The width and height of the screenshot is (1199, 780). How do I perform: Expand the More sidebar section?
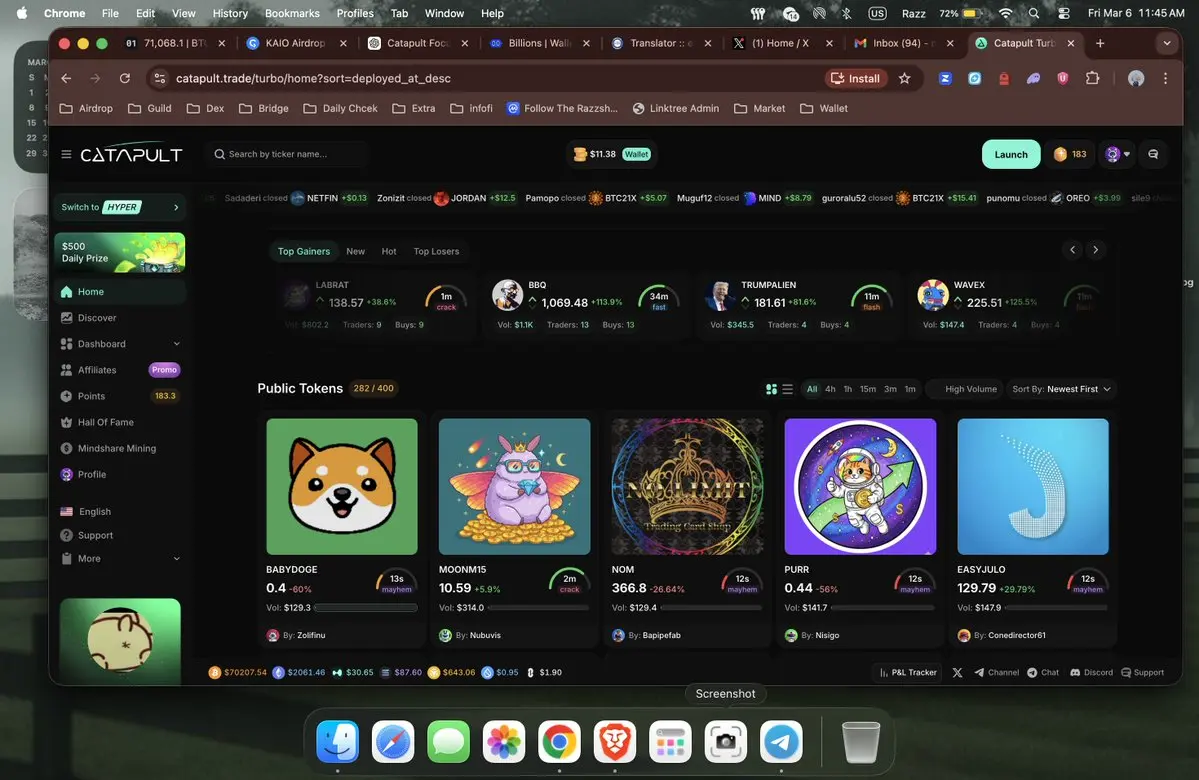click(x=120, y=558)
